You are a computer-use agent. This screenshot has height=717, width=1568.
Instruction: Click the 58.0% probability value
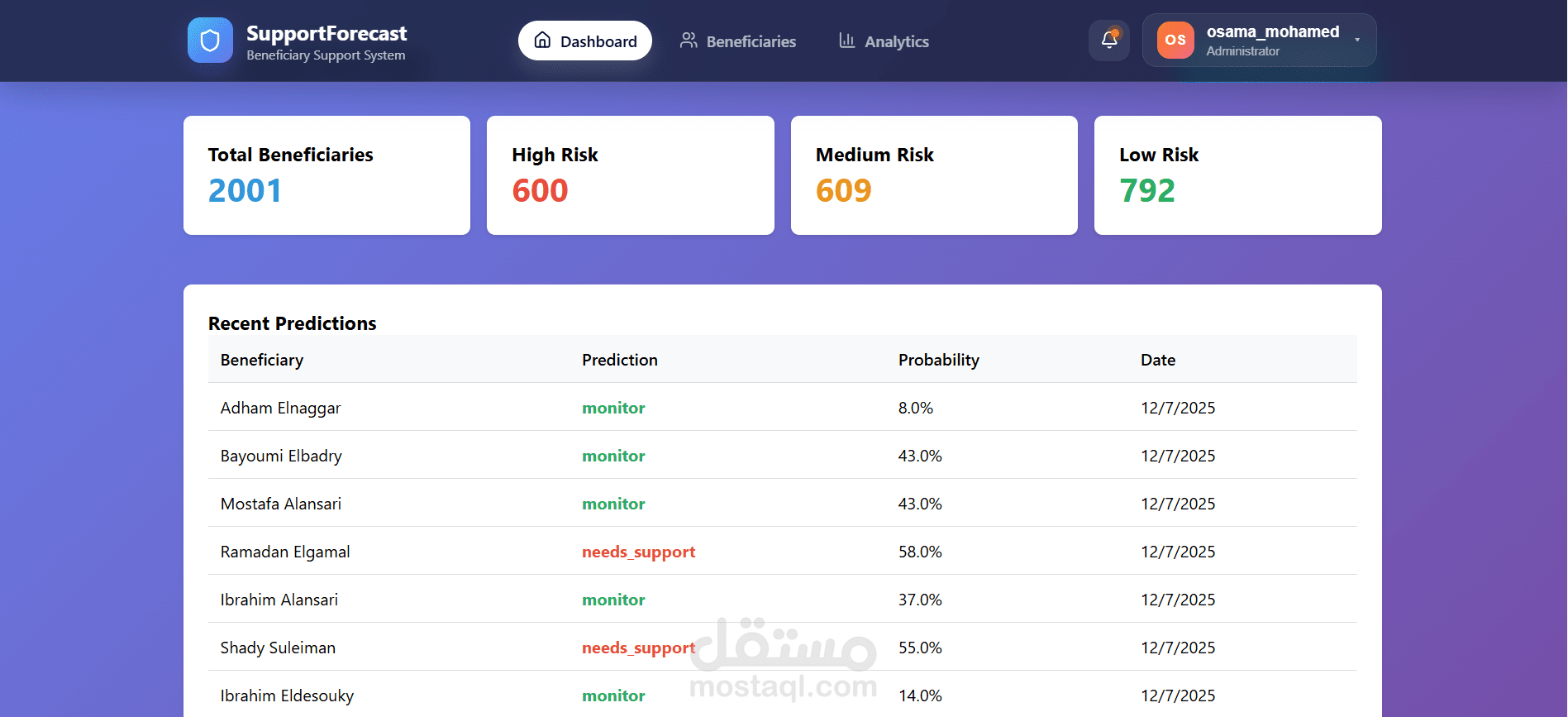(x=920, y=552)
